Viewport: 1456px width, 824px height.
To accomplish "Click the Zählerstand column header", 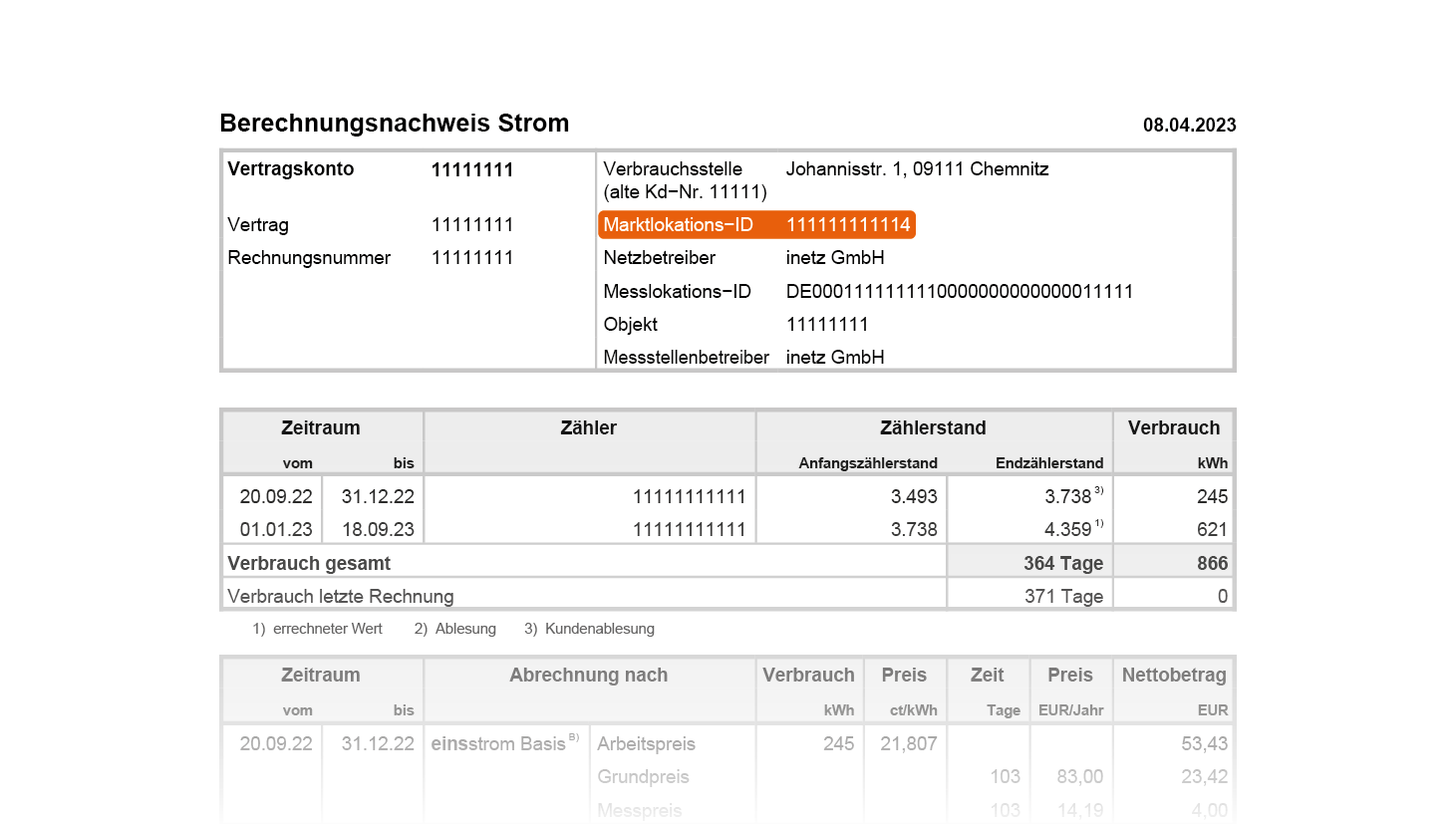I will pos(933,427).
